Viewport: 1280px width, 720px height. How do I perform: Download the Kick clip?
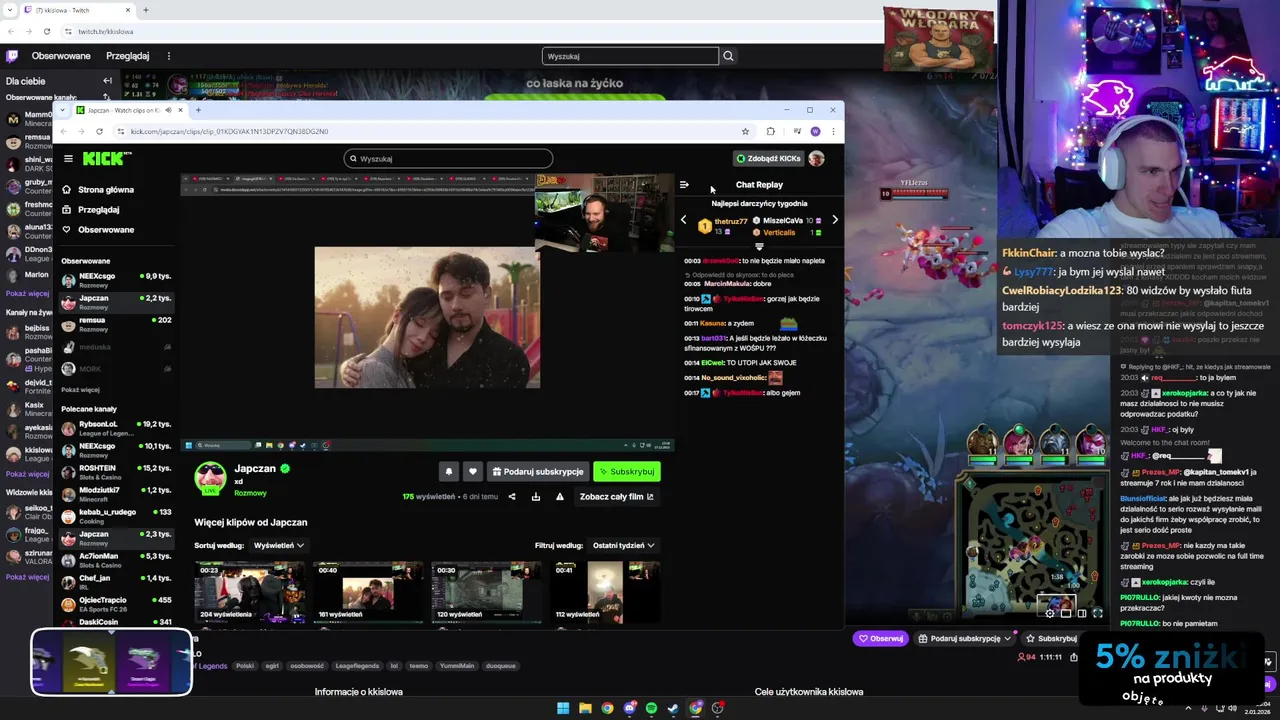(536, 496)
